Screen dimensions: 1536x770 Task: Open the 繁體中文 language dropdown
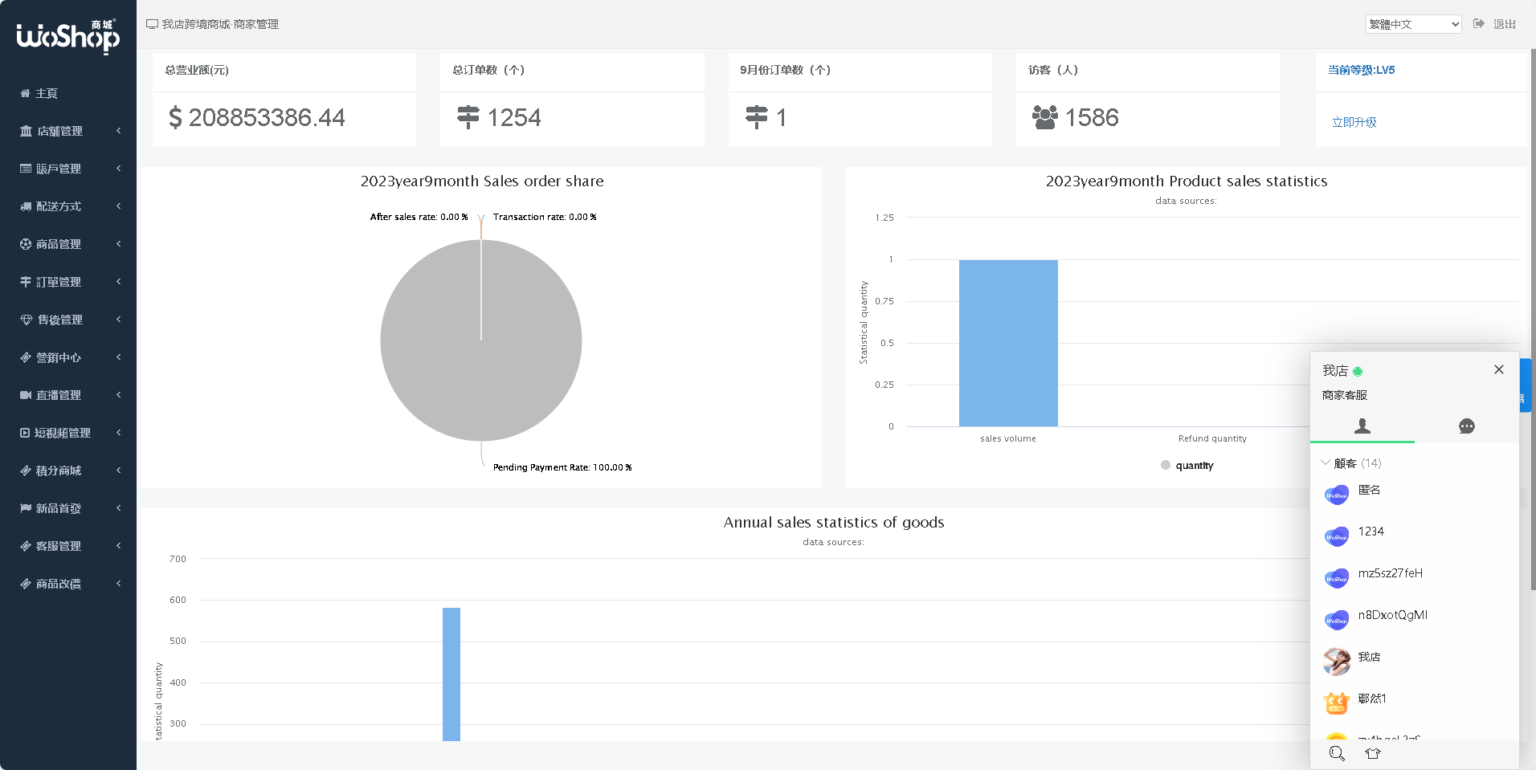click(x=1414, y=24)
